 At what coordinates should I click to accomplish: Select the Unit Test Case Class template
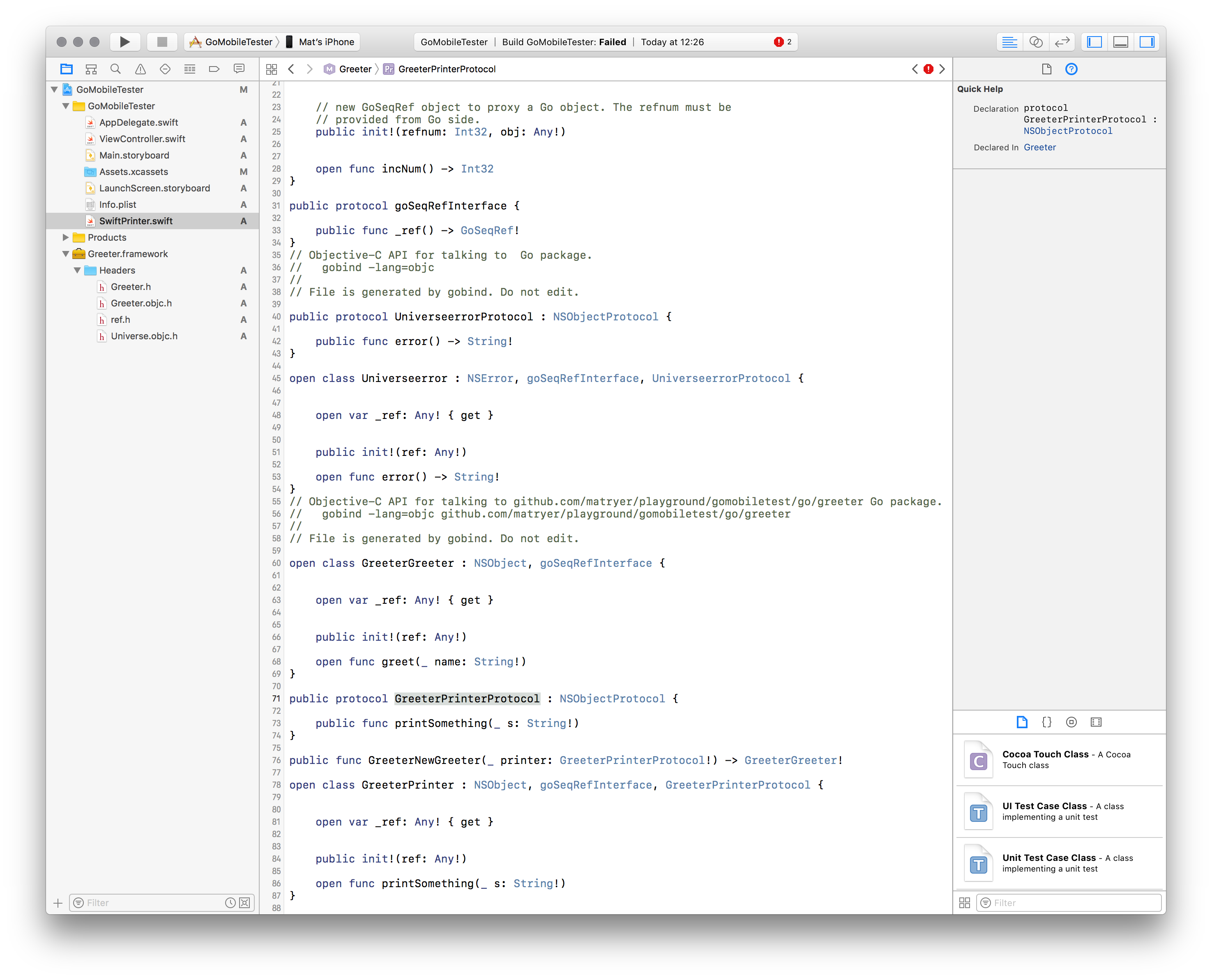tap(1060, 864)
